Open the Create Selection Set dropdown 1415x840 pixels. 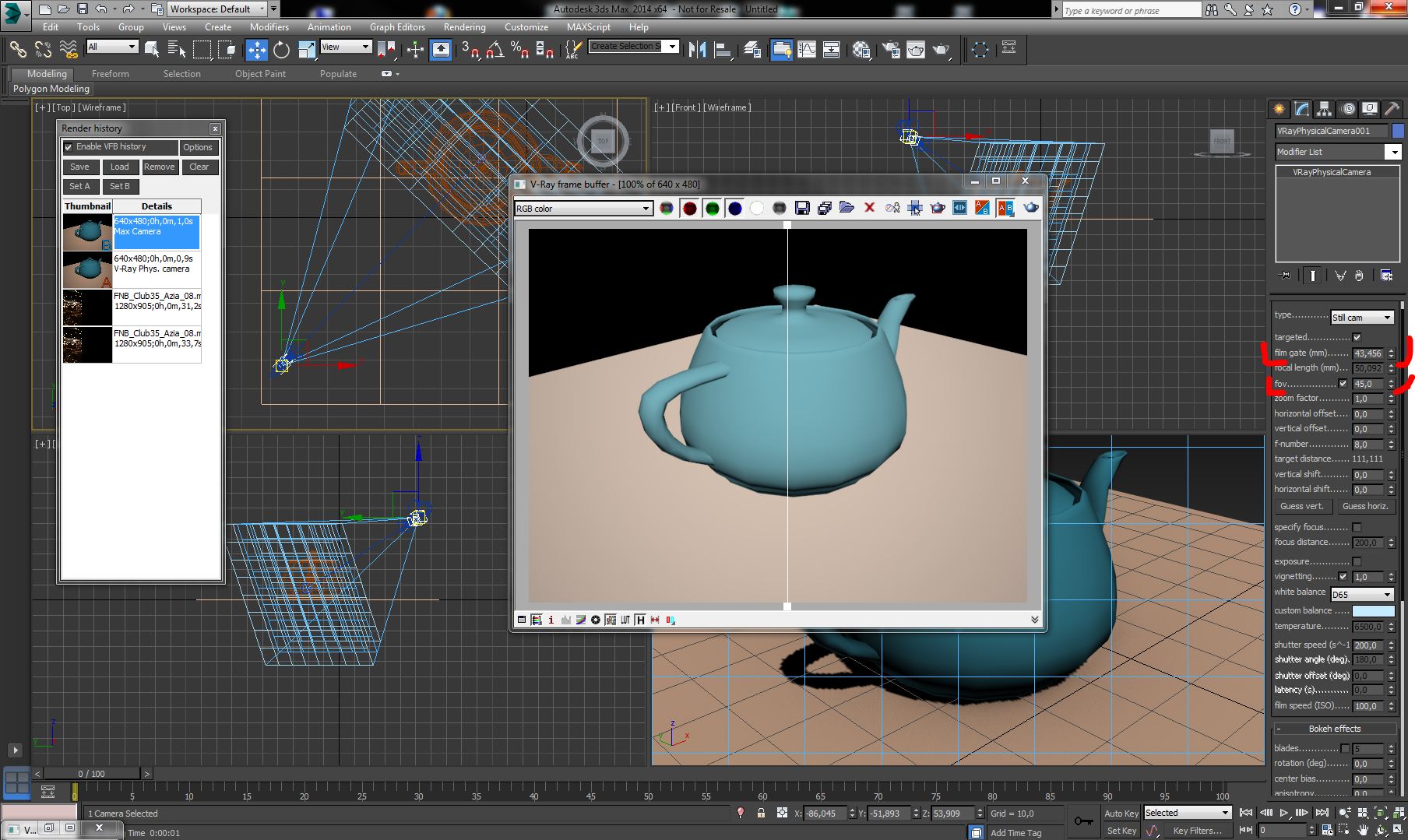(x=633, y=47)
